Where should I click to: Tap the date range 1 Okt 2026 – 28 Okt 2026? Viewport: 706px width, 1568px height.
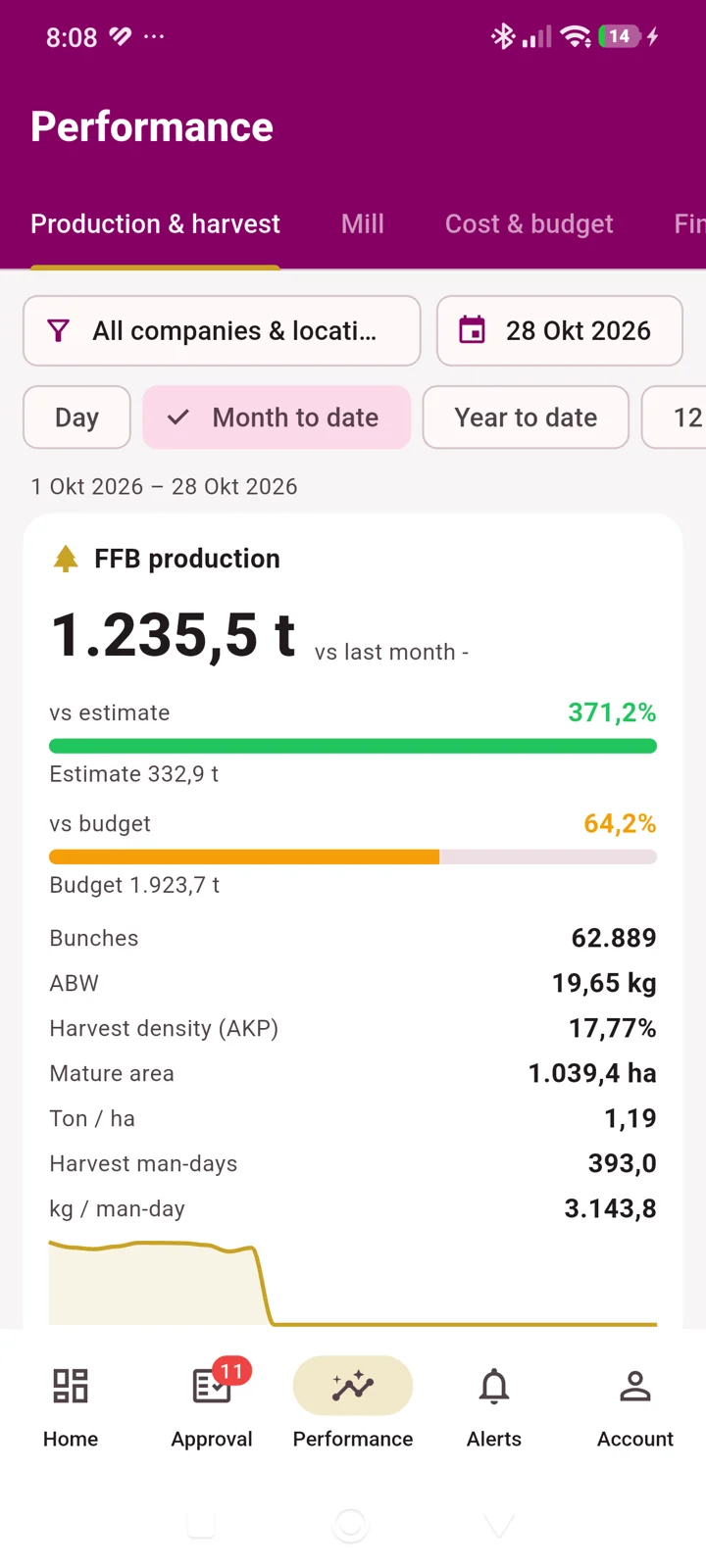pyautogui.click(x=164, y=487)
